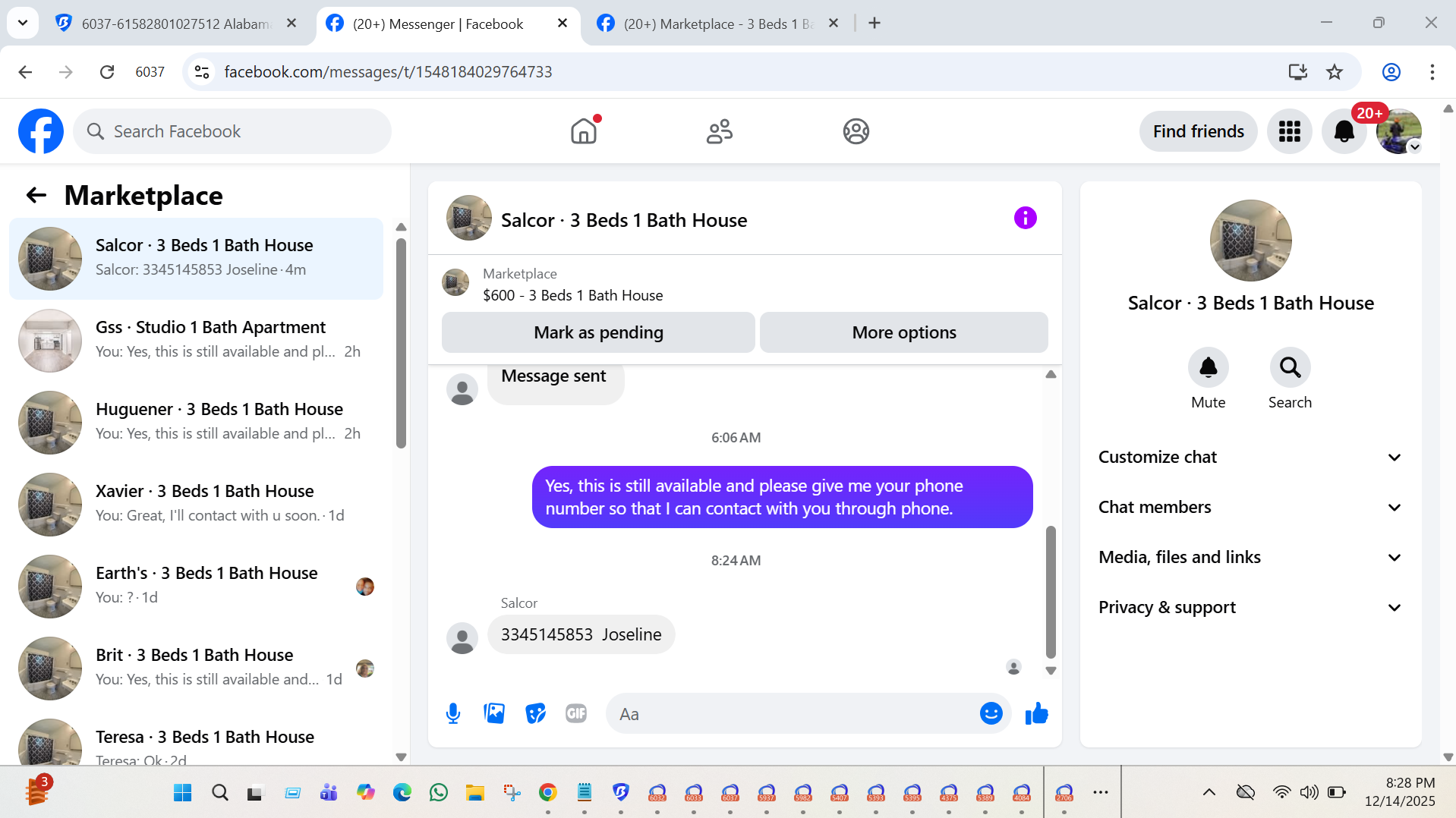Open WhatsApp from the taskbar
1456x818 pixels.
coord(438,792)
